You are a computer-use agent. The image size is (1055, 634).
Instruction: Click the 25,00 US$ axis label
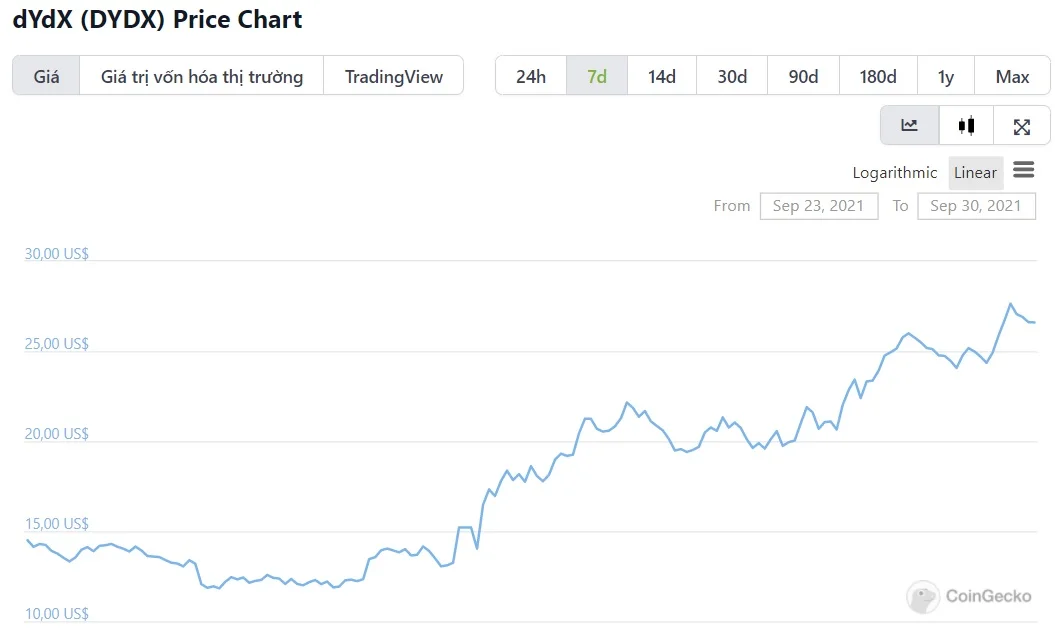tap(57, 344)
